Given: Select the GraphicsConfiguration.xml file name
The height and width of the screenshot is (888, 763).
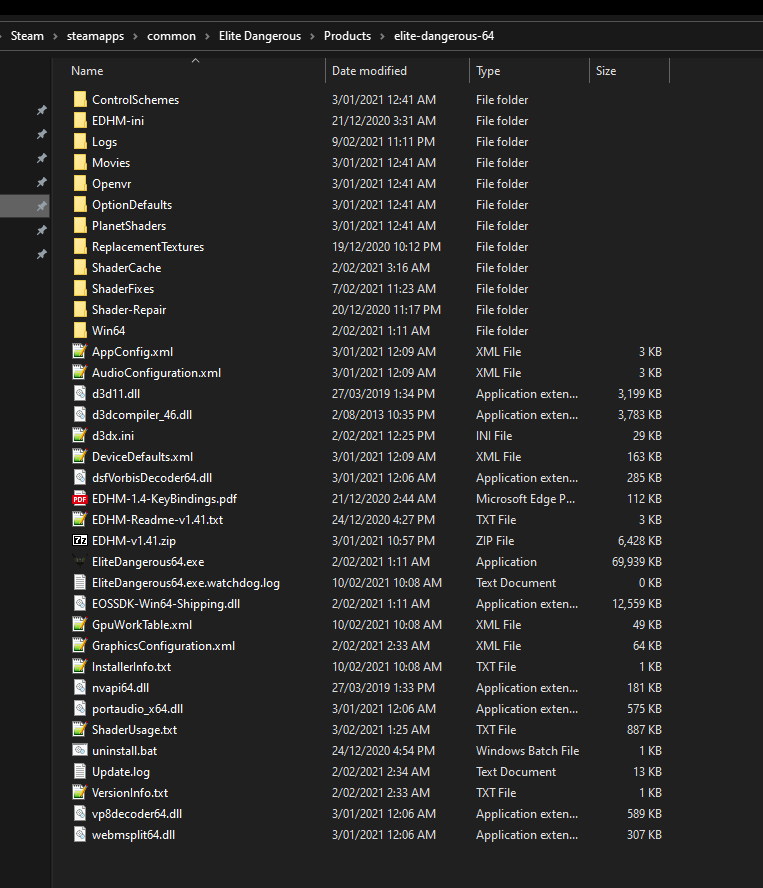Looking at the screenshot, I should coord(163,646).
